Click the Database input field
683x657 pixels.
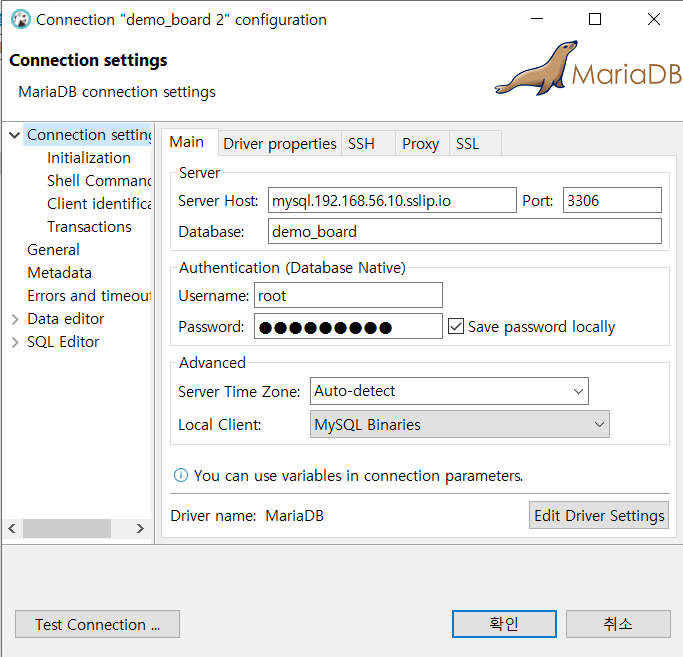[x=465, y=231]
